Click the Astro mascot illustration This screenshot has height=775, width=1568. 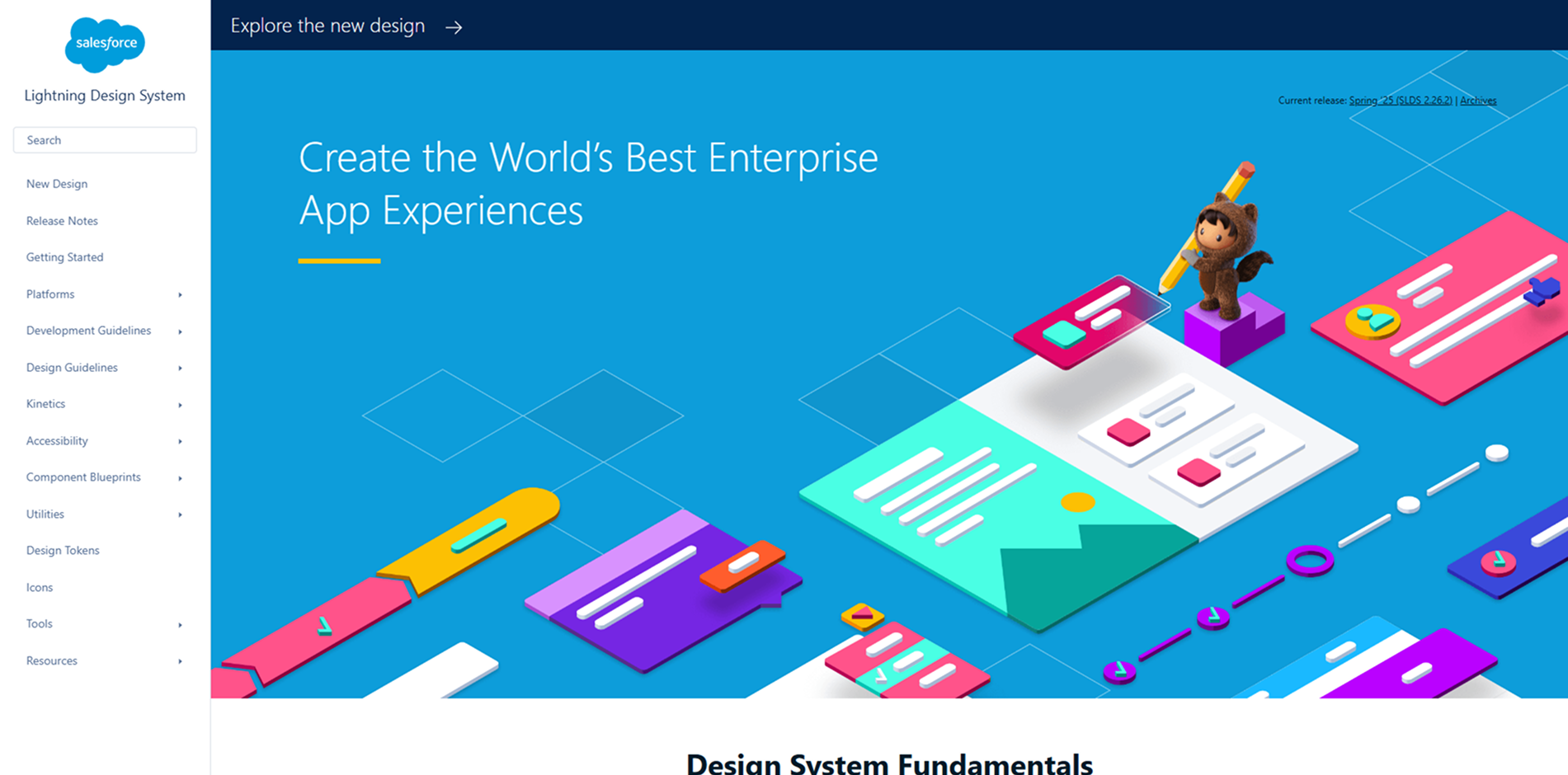1225,256
